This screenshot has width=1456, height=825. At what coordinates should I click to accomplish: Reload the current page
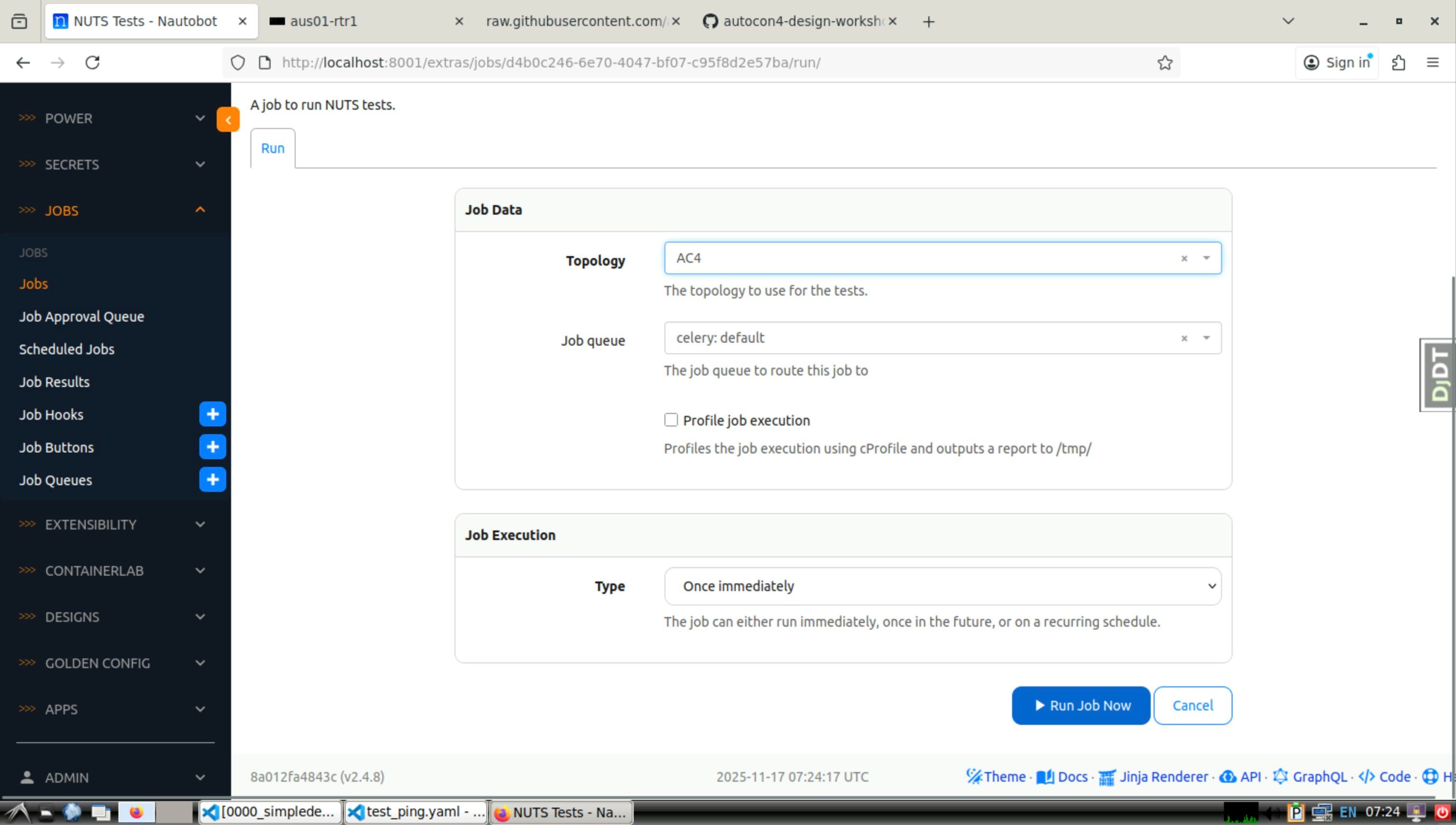click(92, 62)
